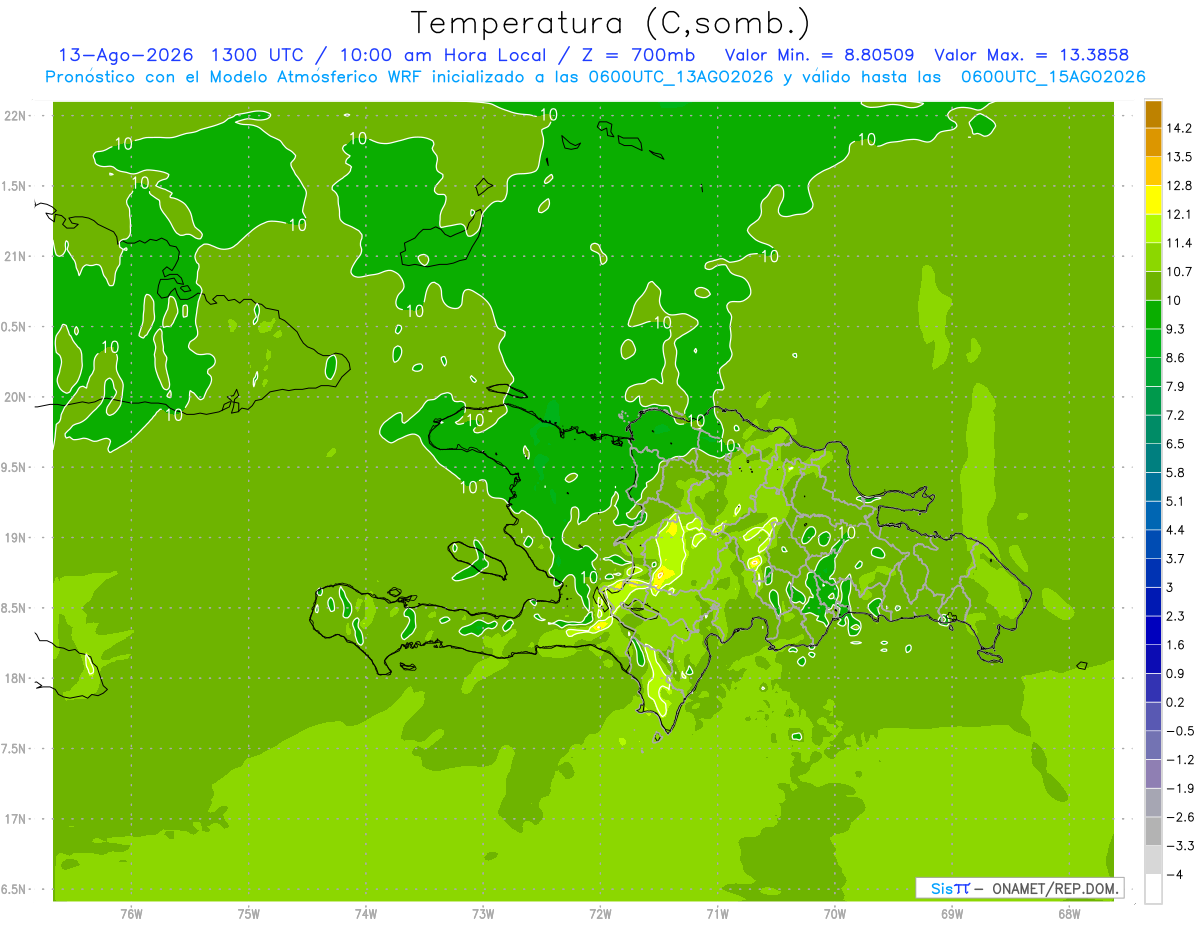Click the '68W' longitude label

pos(1069,914)
